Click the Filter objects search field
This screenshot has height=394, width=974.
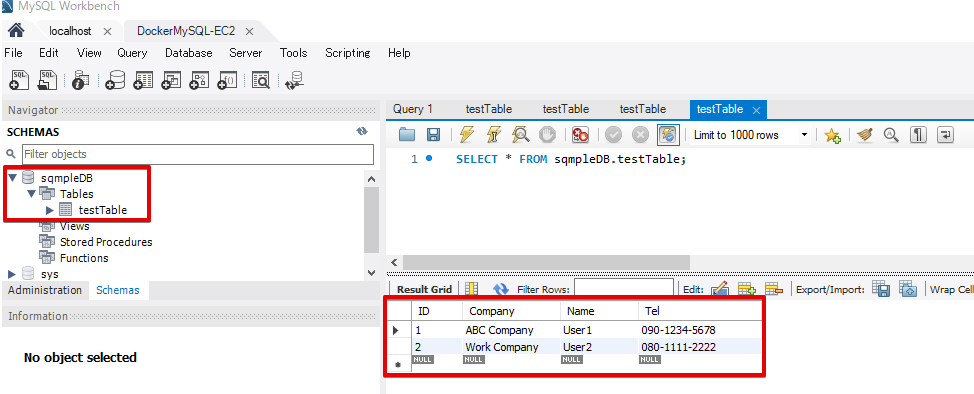pos(198,154)
